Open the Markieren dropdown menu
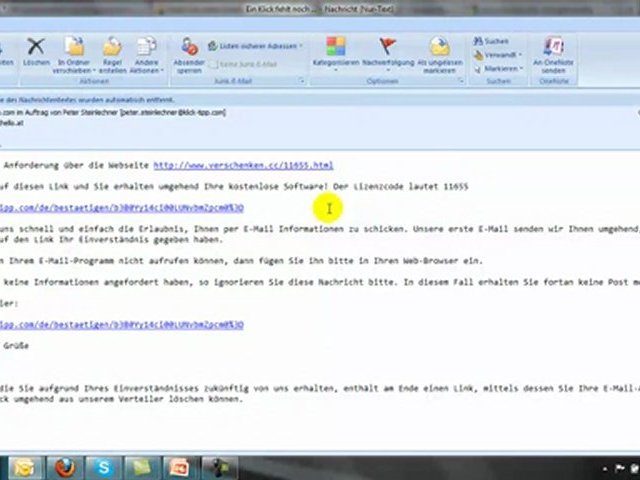 (x=499, y=68)
